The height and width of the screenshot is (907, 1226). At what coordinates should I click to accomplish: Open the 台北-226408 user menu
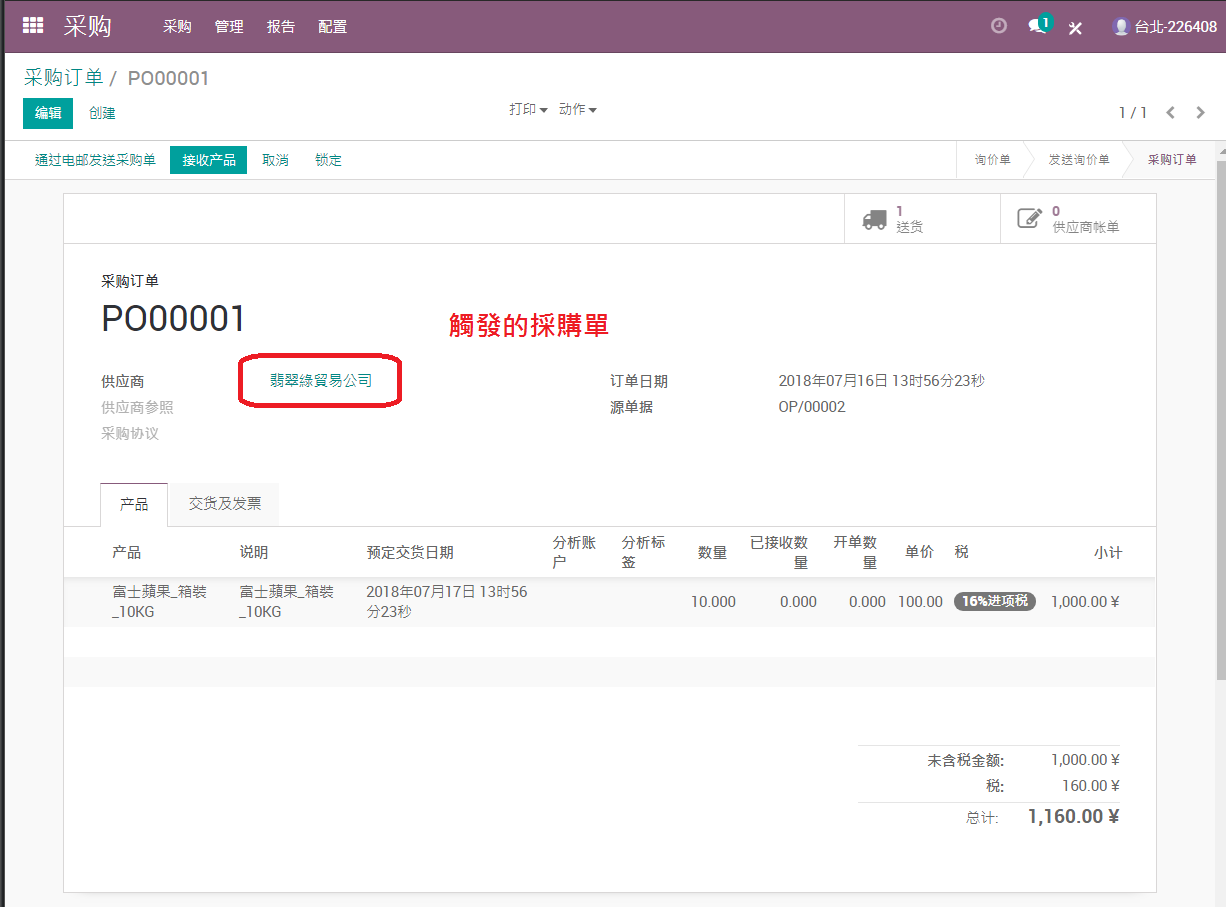(1165, 27)
